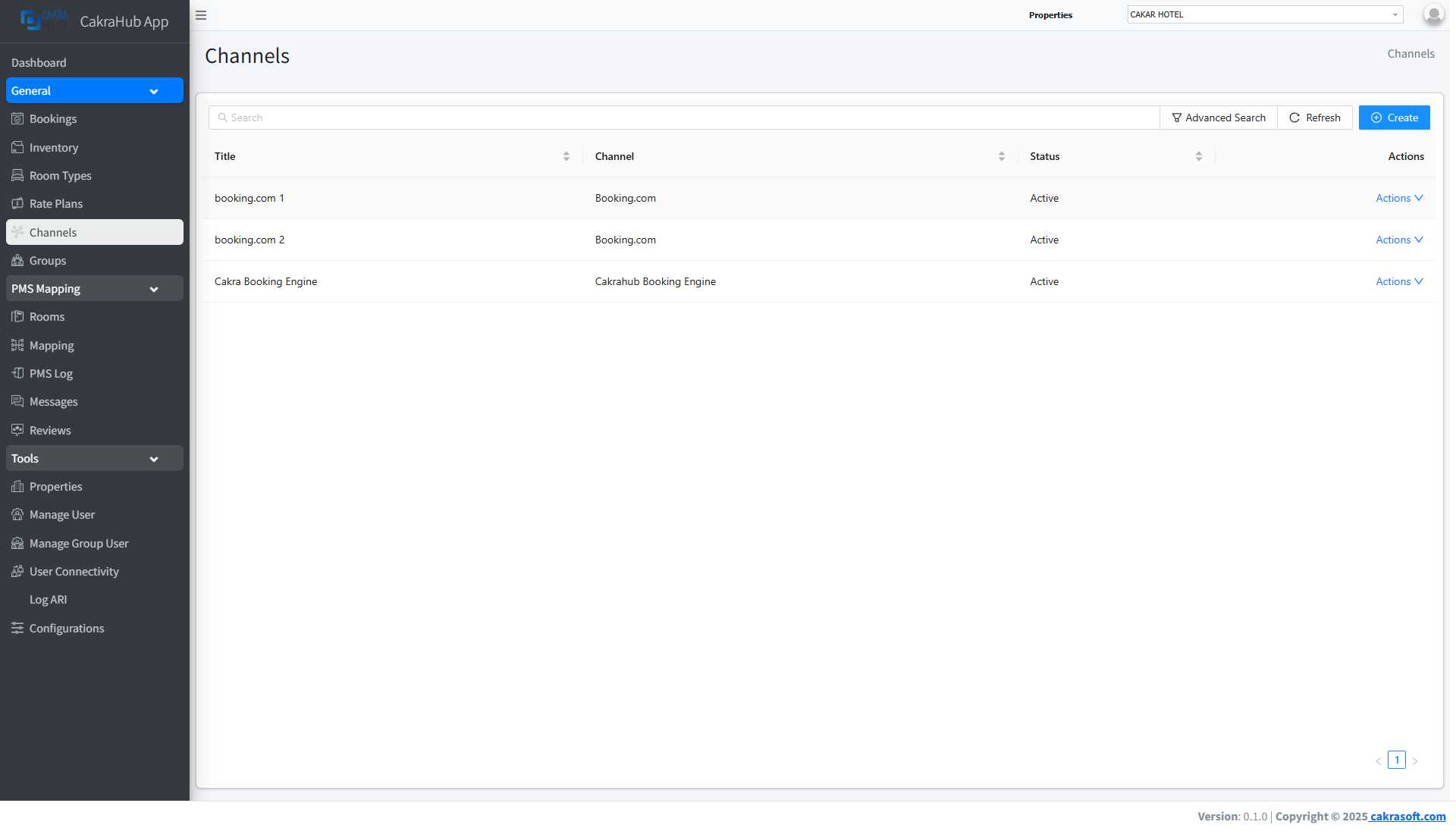The height and width of the screenshot is (831, 1456).
Task: Open the Properties CAKAR HOTEL dropdown
Action: point(1264,14)
